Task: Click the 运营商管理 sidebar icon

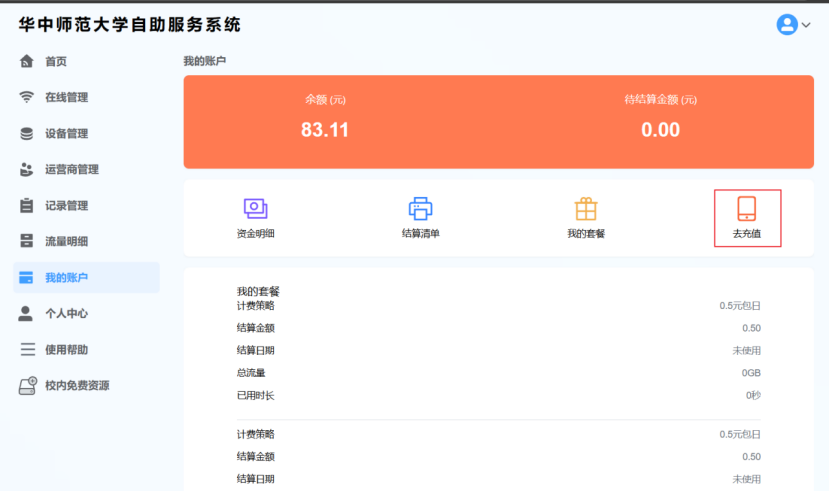Action: click(26, 169)
